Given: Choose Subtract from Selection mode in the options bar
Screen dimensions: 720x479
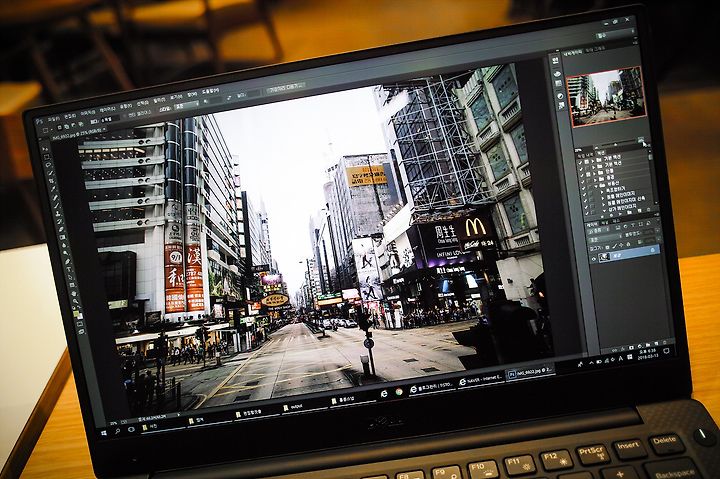Looking at the screenshot, I should tap(73, 125).
